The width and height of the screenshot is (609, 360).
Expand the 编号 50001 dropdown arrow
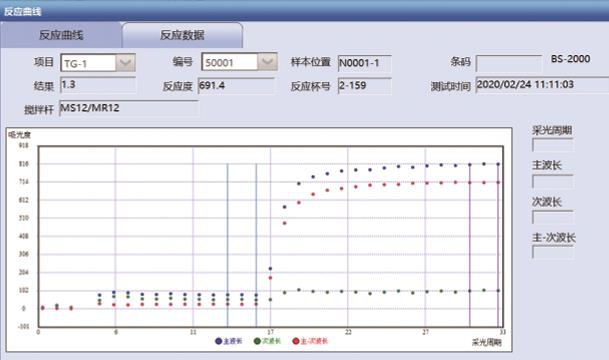pyautogui.click(x=267, y=62)
